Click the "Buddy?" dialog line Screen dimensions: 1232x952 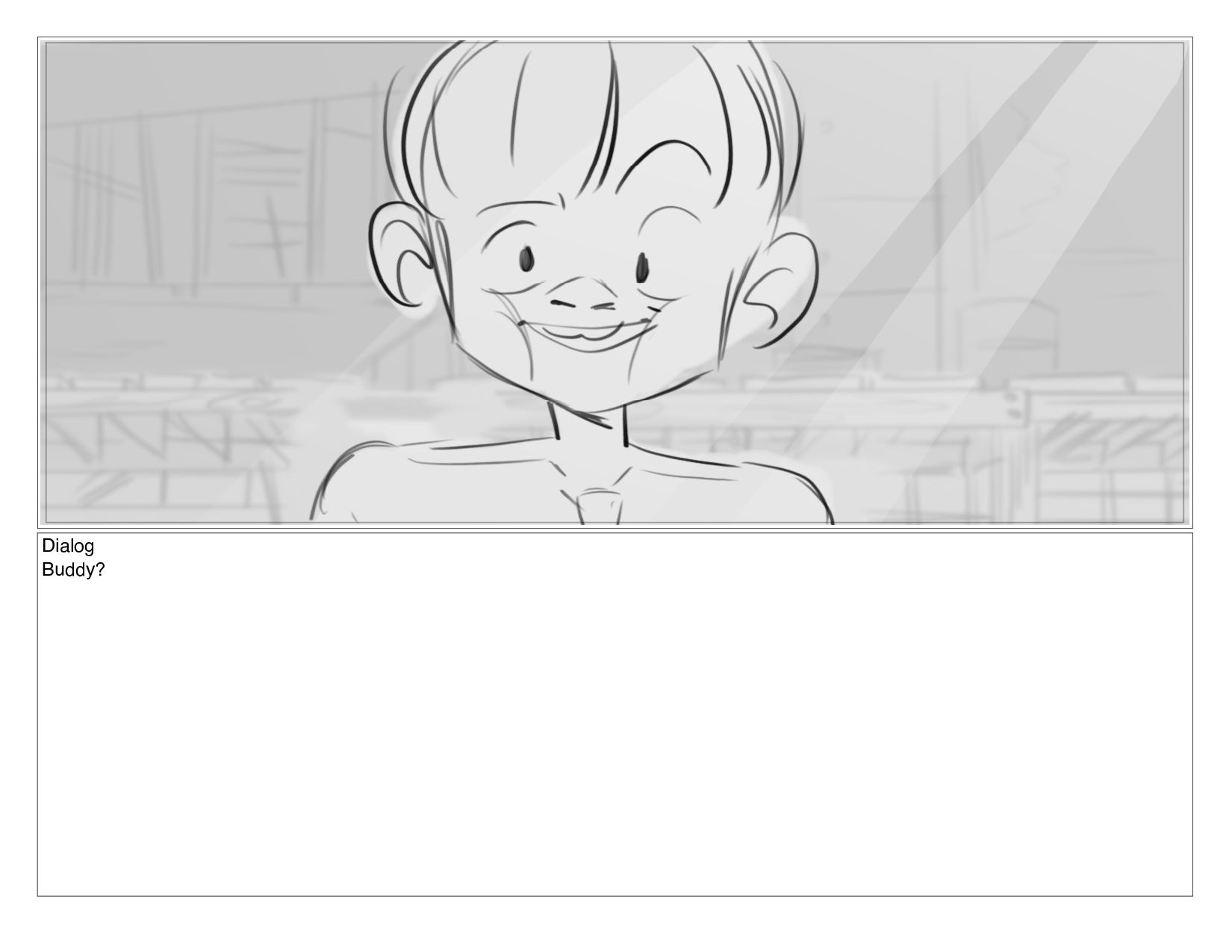(73, 570)
